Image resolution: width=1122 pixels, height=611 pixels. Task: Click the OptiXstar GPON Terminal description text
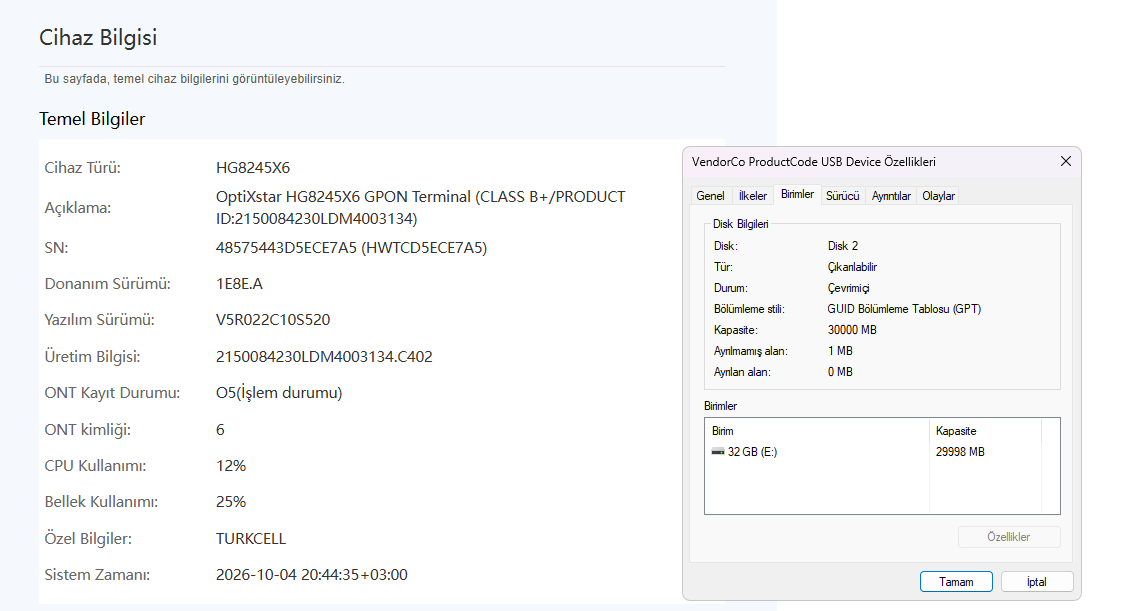coord(421,207)
